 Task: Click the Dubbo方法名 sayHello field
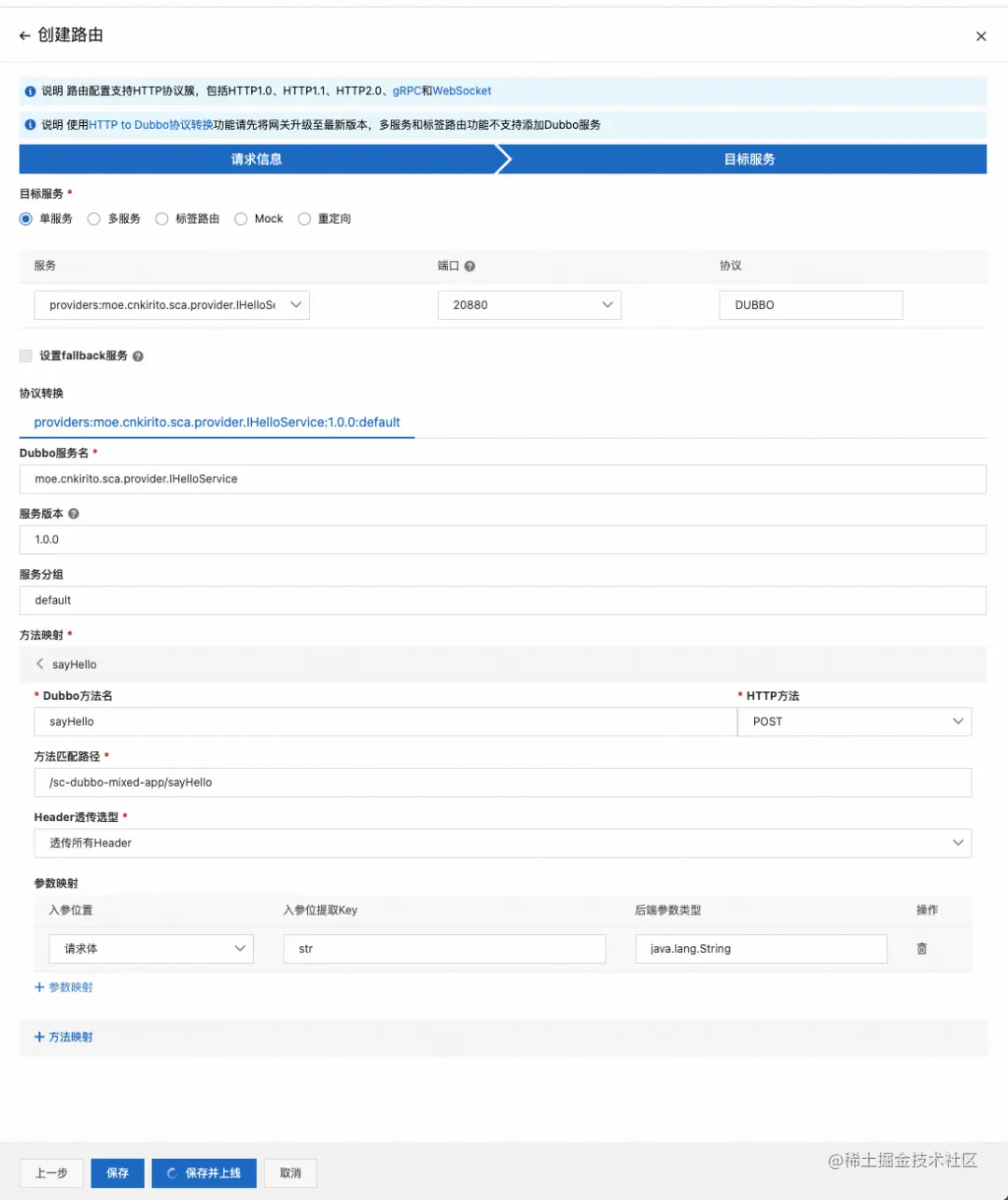pos(385,722)
